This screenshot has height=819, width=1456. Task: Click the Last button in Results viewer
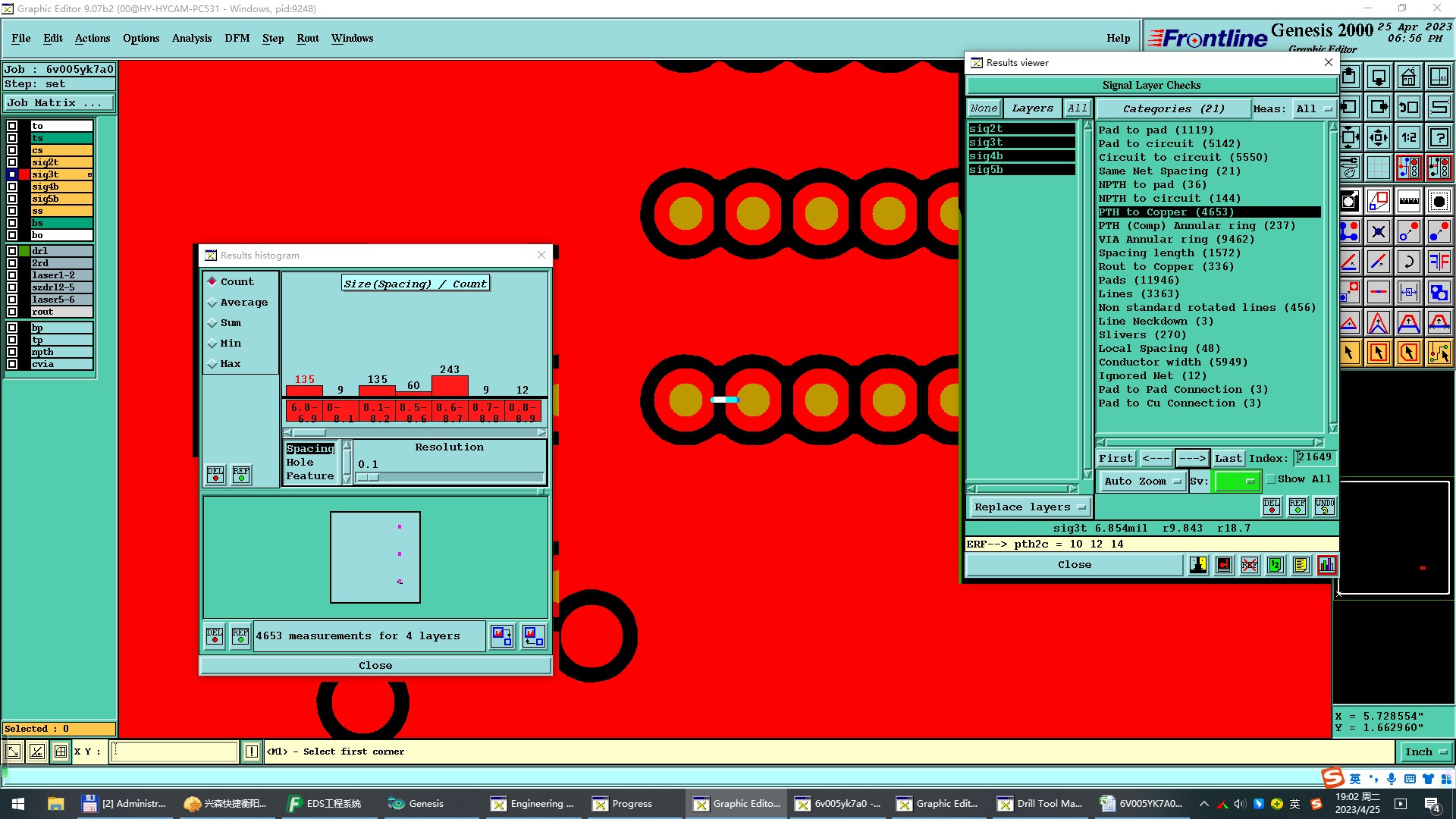[x=1228, y=458]
